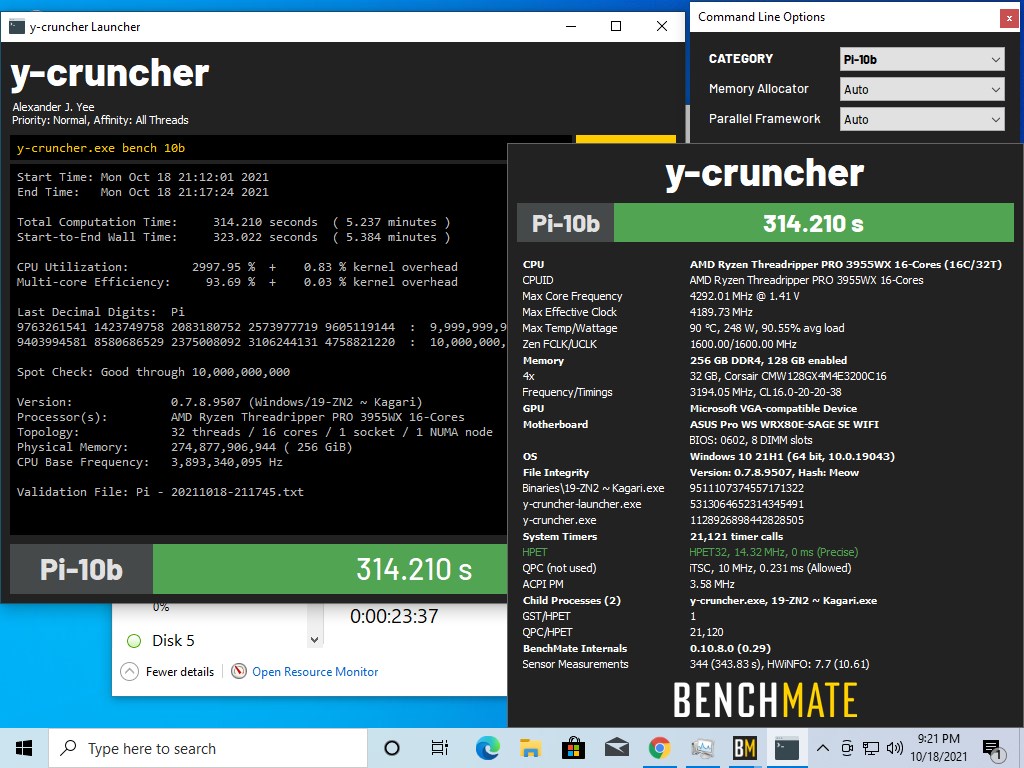1024x768 pixels.
Task: Click the 314.210 s BenchMate score bar
Action: click(814, 223)
